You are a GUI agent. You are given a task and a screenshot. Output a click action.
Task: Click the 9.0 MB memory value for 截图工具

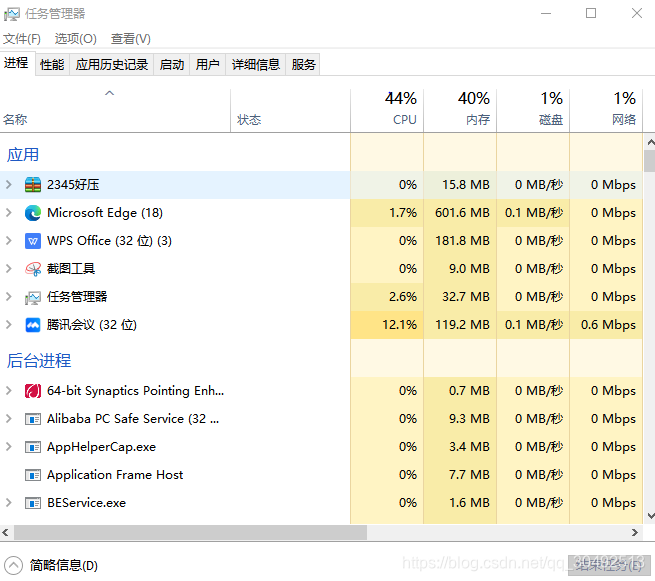[469, 269]
